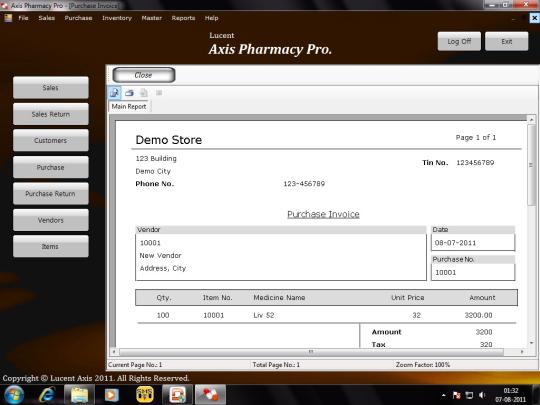Open Windows Explorer folder on taskbar
This screenshot has height=405, width=540.
tap(79, 395)
